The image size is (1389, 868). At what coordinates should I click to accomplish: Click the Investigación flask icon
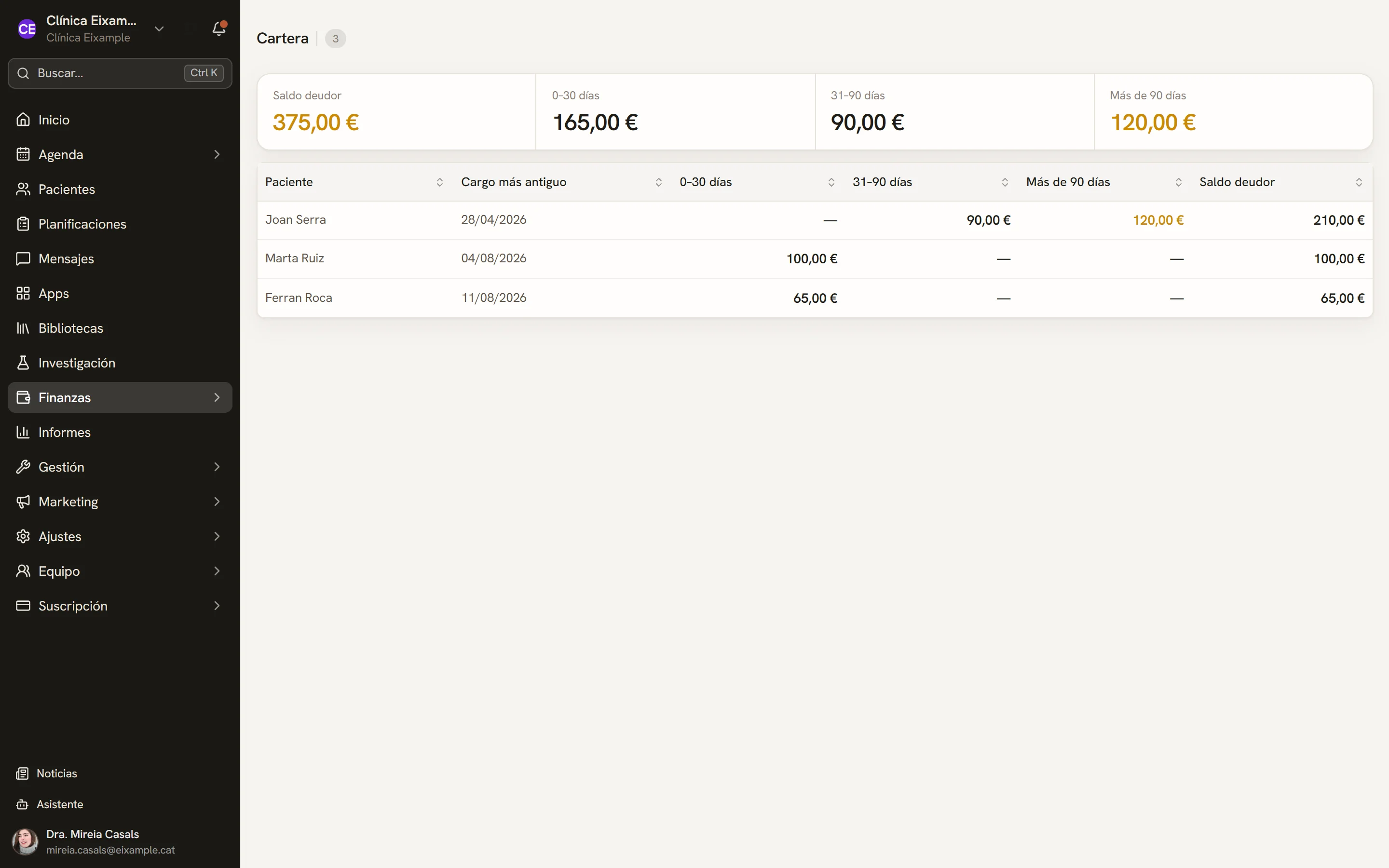[23, 363]
